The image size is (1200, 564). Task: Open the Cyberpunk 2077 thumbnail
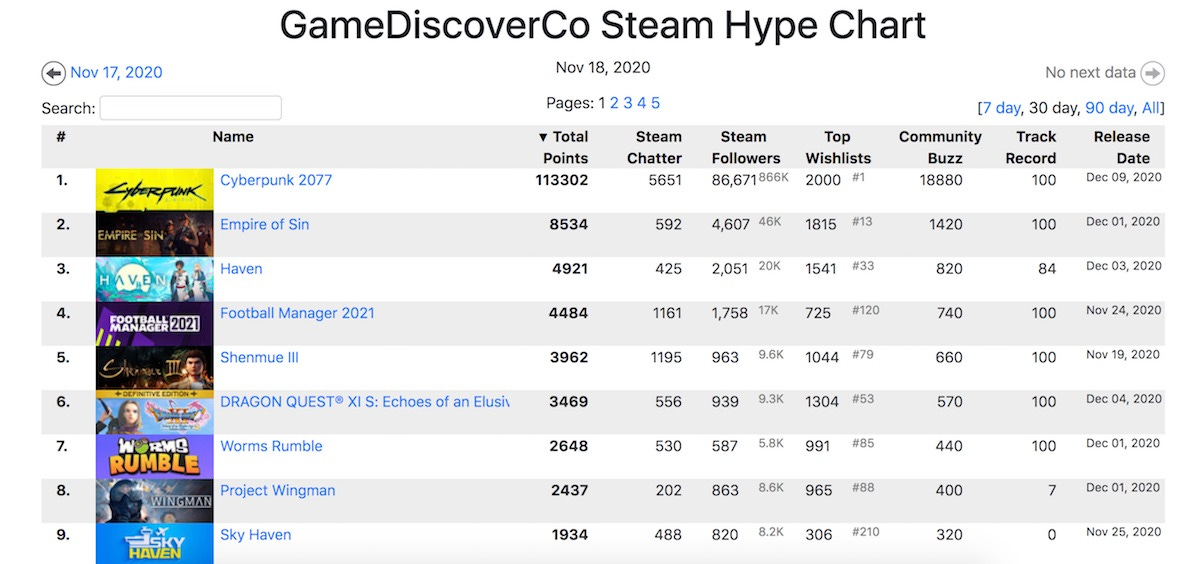[x=154, y=190]
